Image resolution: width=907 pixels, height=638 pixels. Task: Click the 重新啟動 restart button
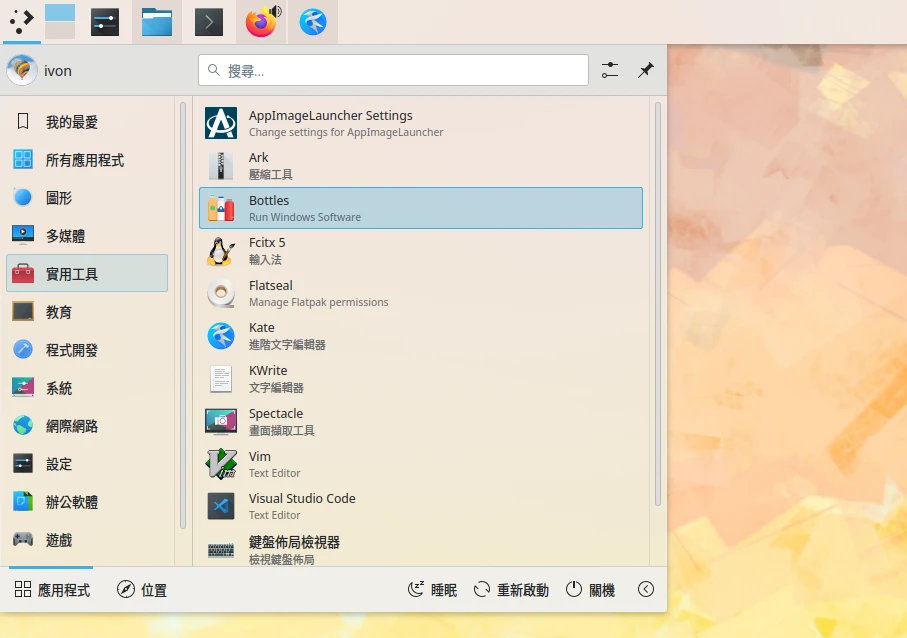tap(511, 590)
